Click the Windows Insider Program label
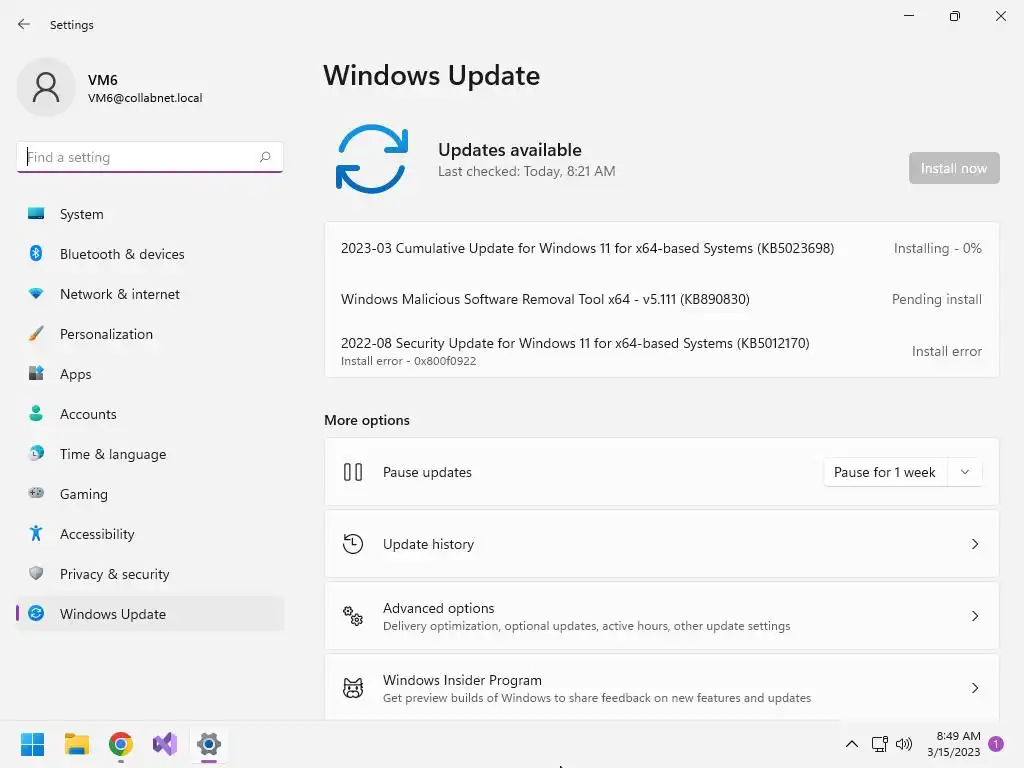This screenshot has width=1024, height=768. [462, 680]
